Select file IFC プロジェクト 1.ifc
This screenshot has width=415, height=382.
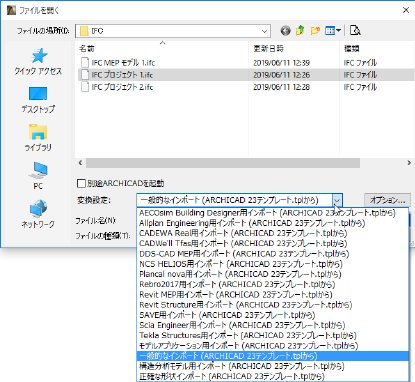[x=122, y=75]
